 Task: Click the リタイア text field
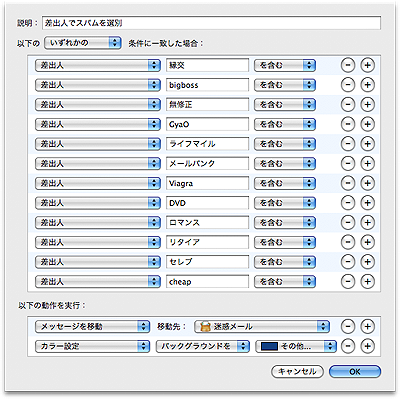click(207, 242)
